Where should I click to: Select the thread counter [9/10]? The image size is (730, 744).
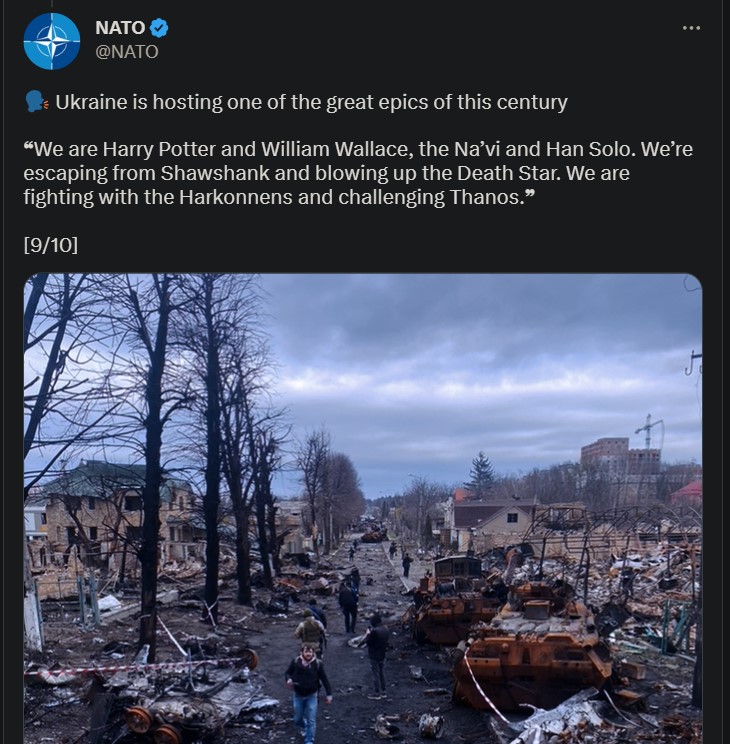coord(51,245)
